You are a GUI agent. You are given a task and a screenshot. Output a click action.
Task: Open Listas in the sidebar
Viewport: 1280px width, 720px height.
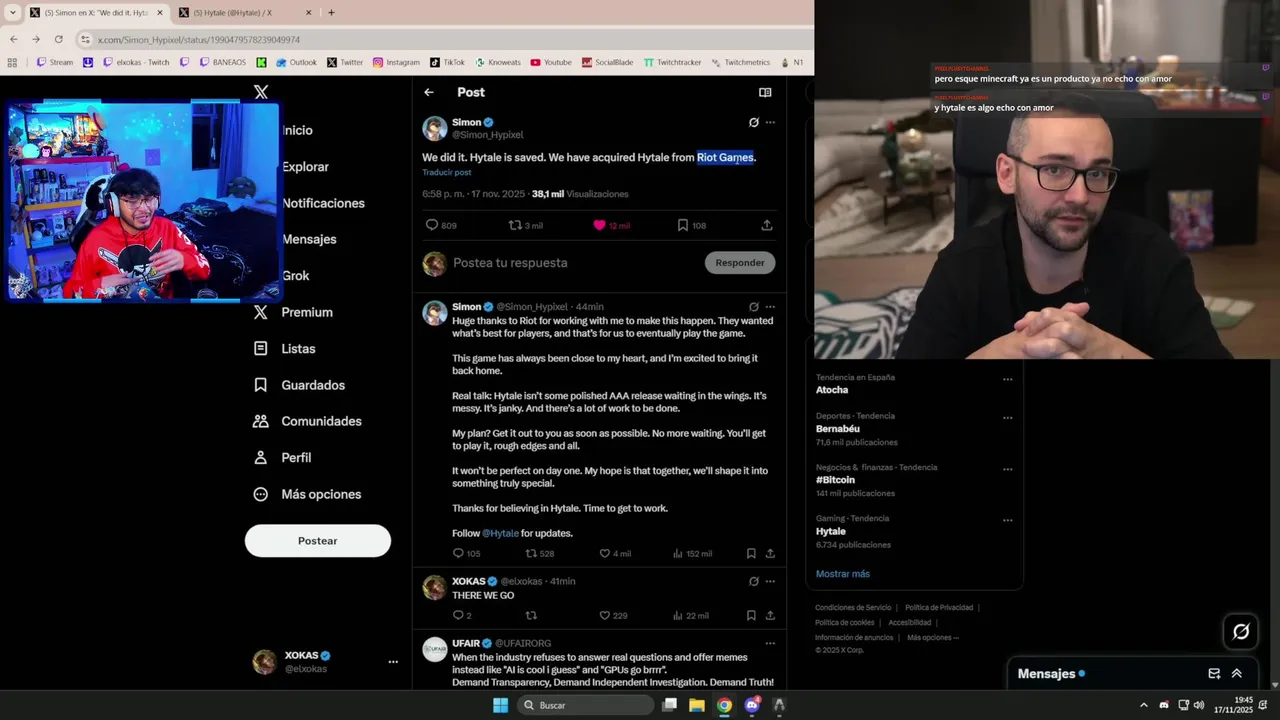[x=285, y=349]
